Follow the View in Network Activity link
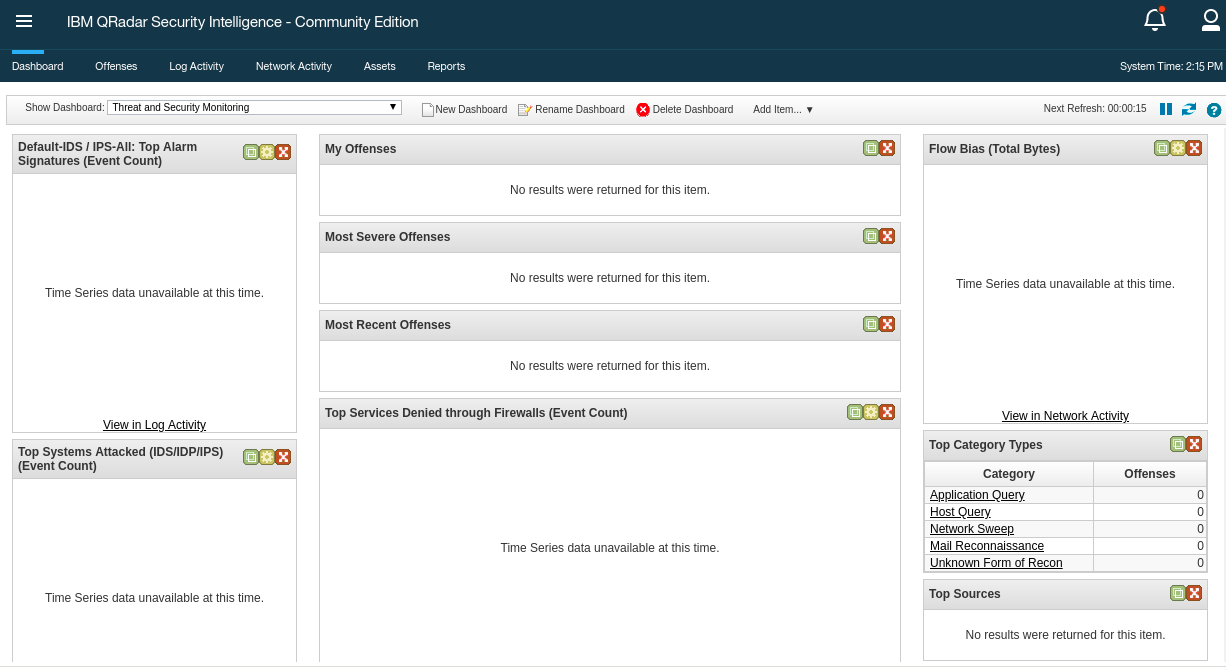1226x667 pixels. [x=1066, y=416]
